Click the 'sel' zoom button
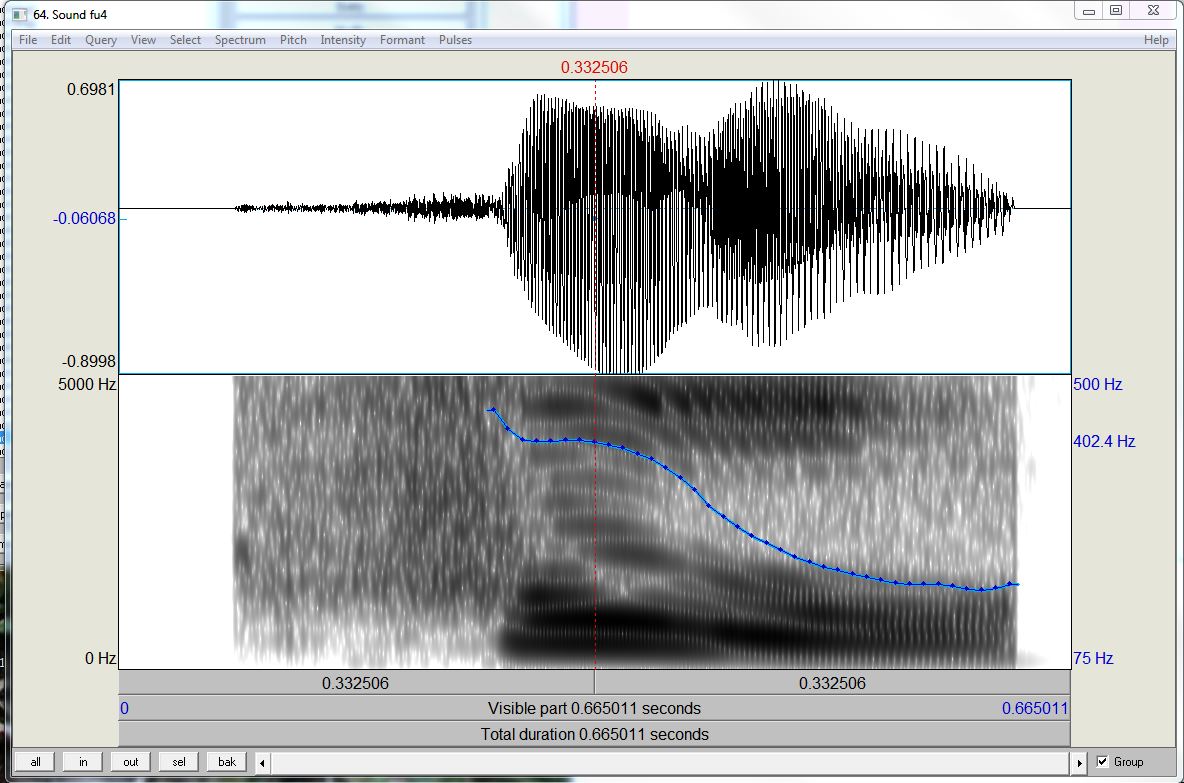This screenshot has height=783, width=1184. point(179,762)
